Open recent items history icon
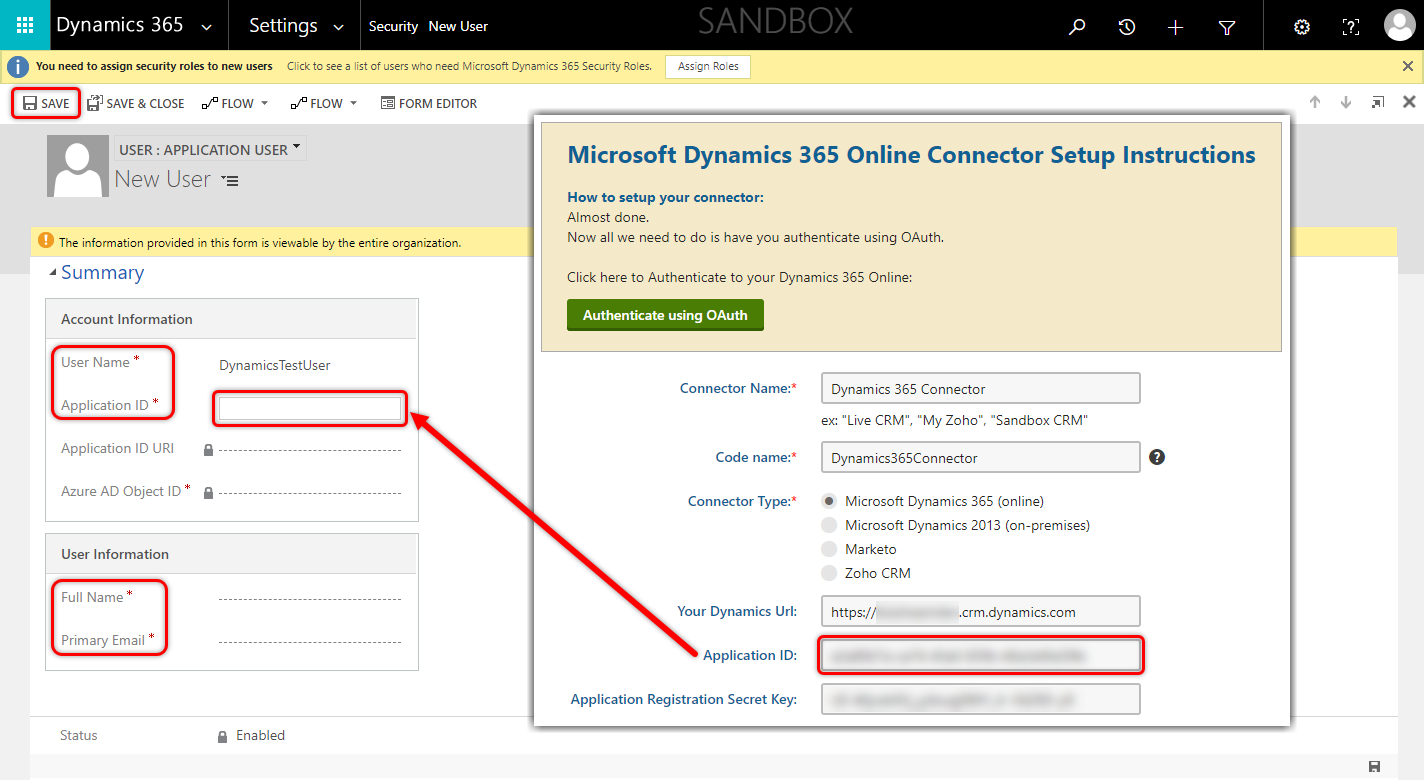 (x=1127, y=27)
